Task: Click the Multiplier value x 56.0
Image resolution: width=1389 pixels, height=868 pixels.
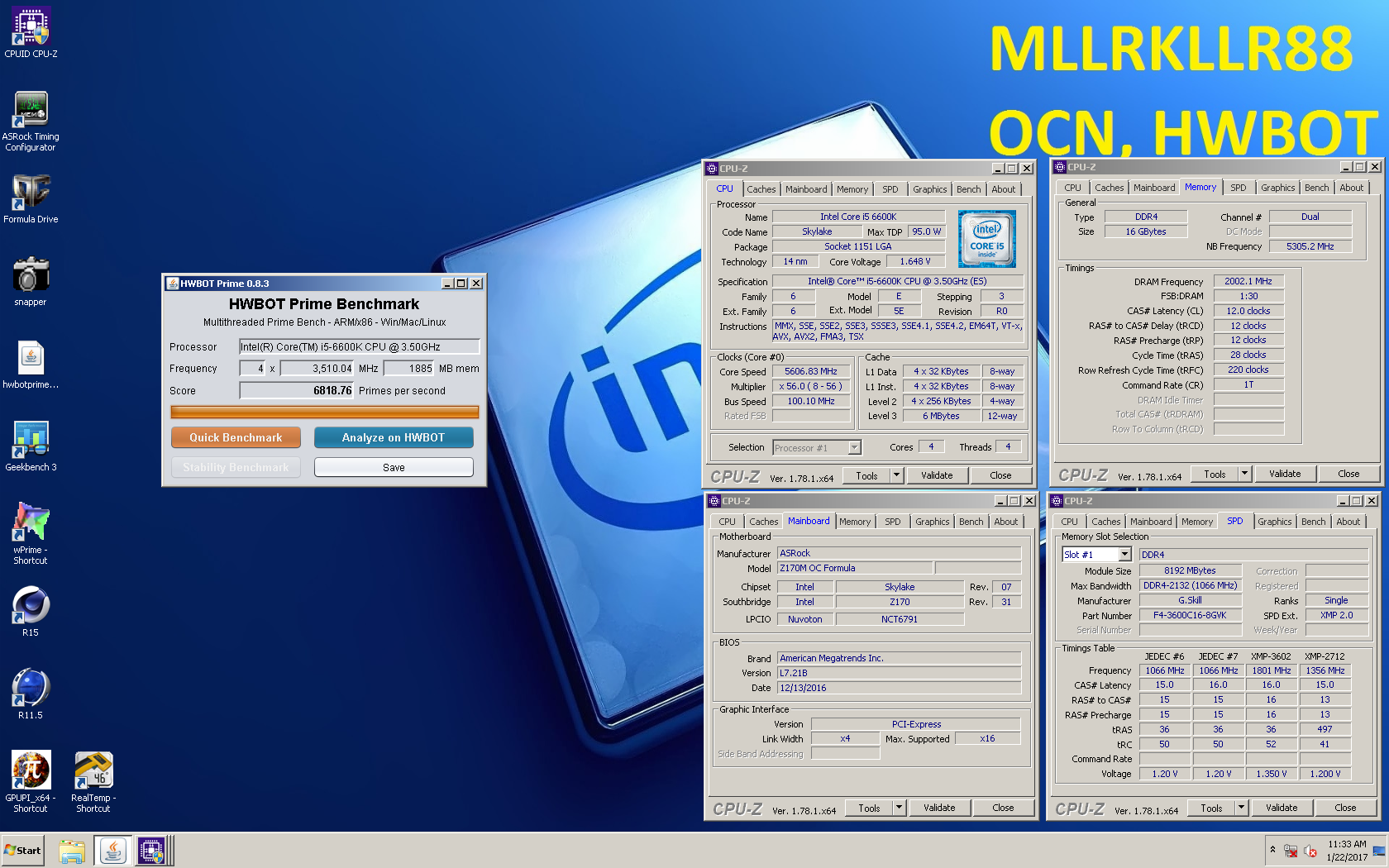Action: (x=810, y=386)
